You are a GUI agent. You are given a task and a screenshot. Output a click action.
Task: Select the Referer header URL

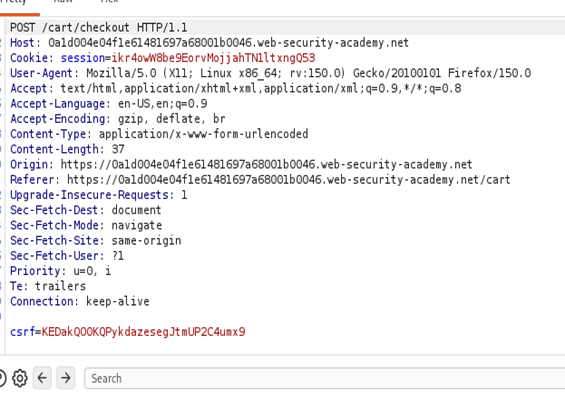289,179
